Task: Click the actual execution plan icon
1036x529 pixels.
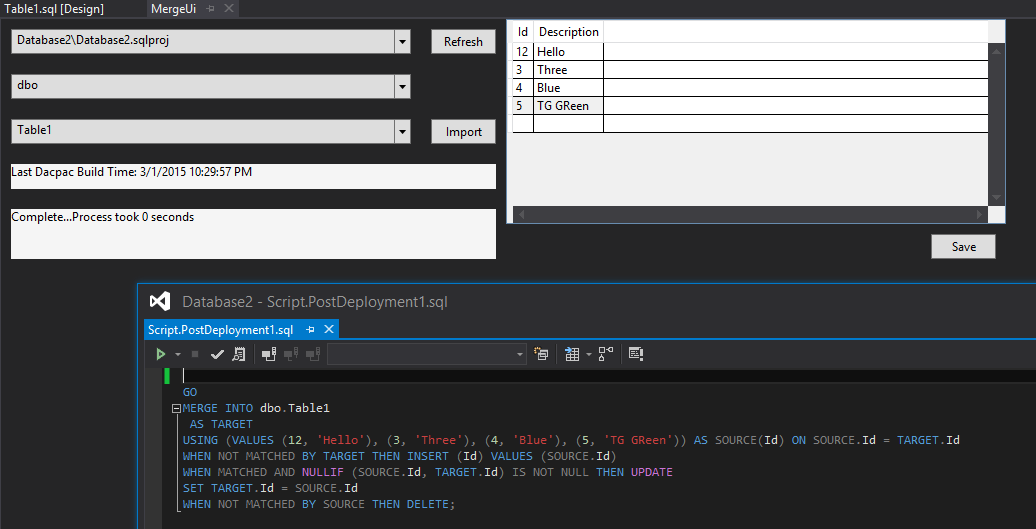Action: [x=606, y=354]
